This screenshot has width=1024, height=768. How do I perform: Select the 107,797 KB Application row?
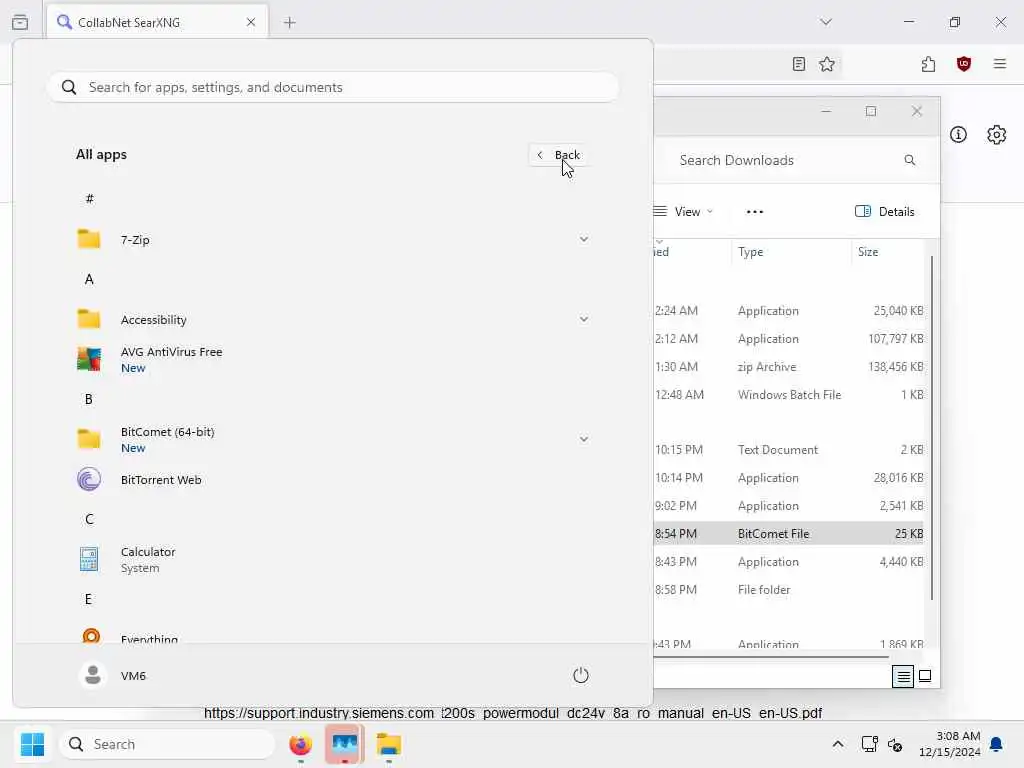pyautogui.click(x=789, y=338)
